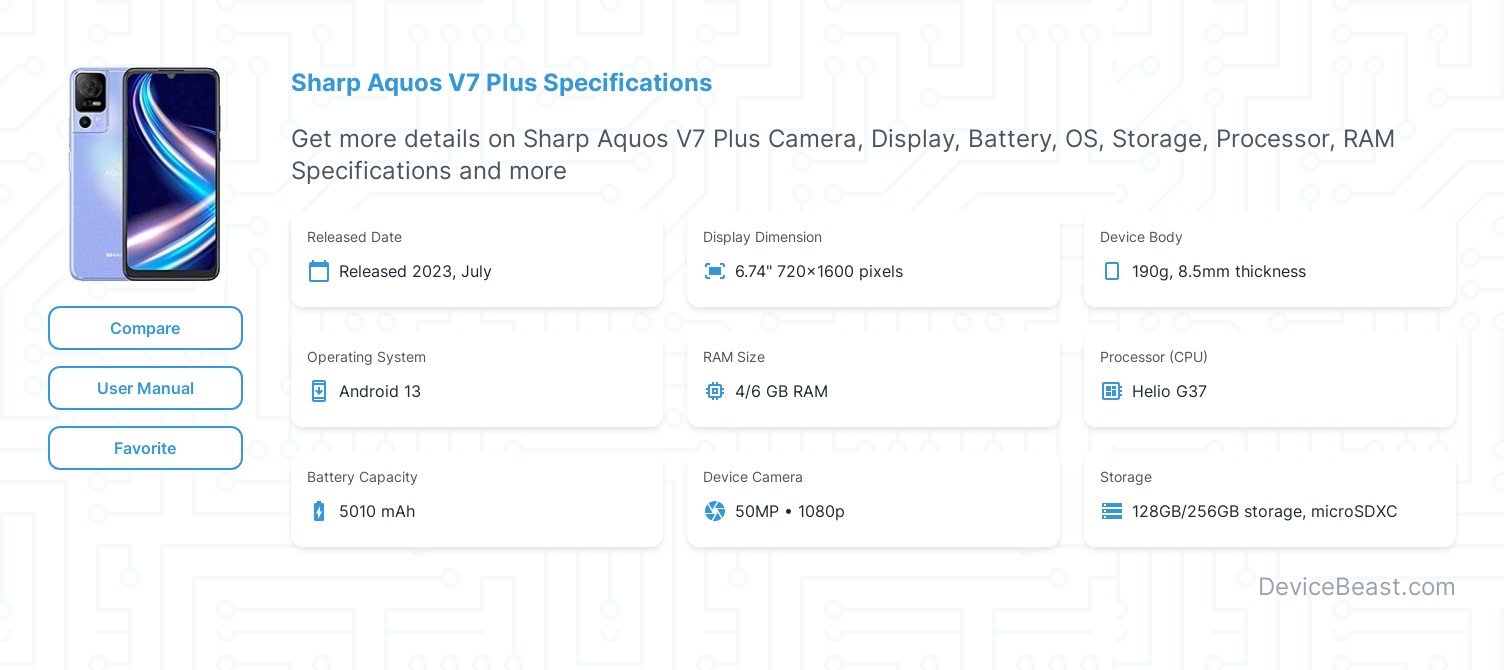Image resolution: width=1504 pixels, height=670 pixels.
Task: Click the RAM Size card showing 4/6 GB
Action: (873, 378)
